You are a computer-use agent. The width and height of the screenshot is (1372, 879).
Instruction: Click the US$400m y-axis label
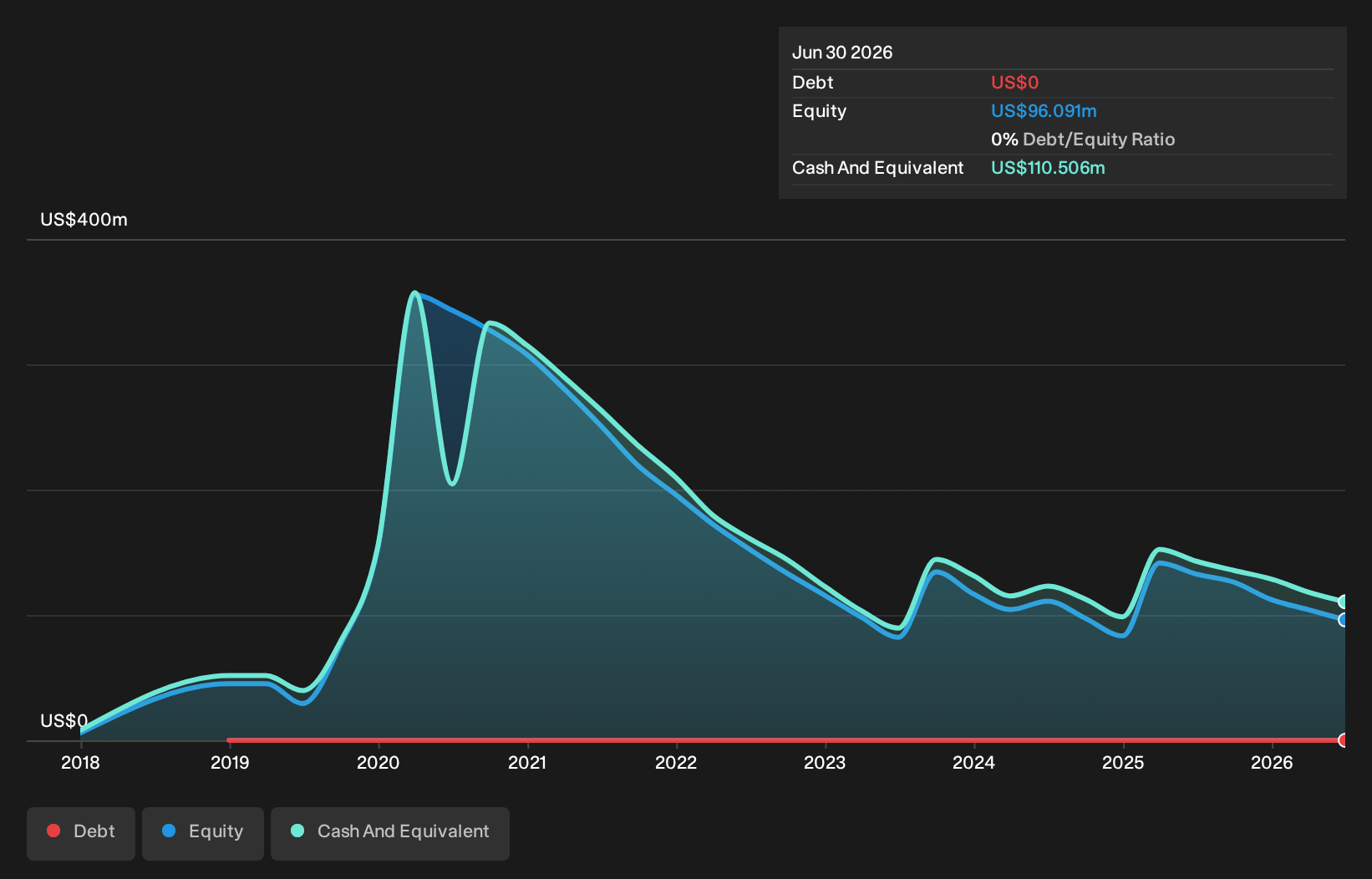coord(84,220)
